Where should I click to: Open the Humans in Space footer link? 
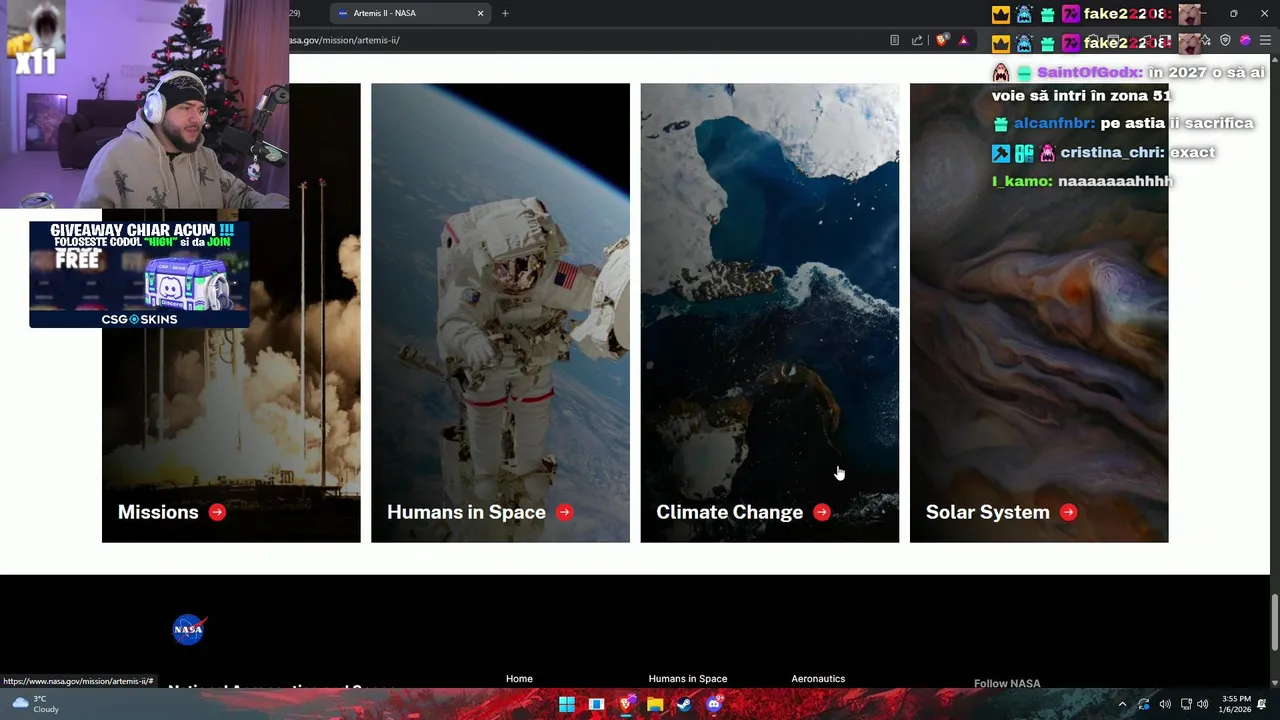(x=688, y=679)
